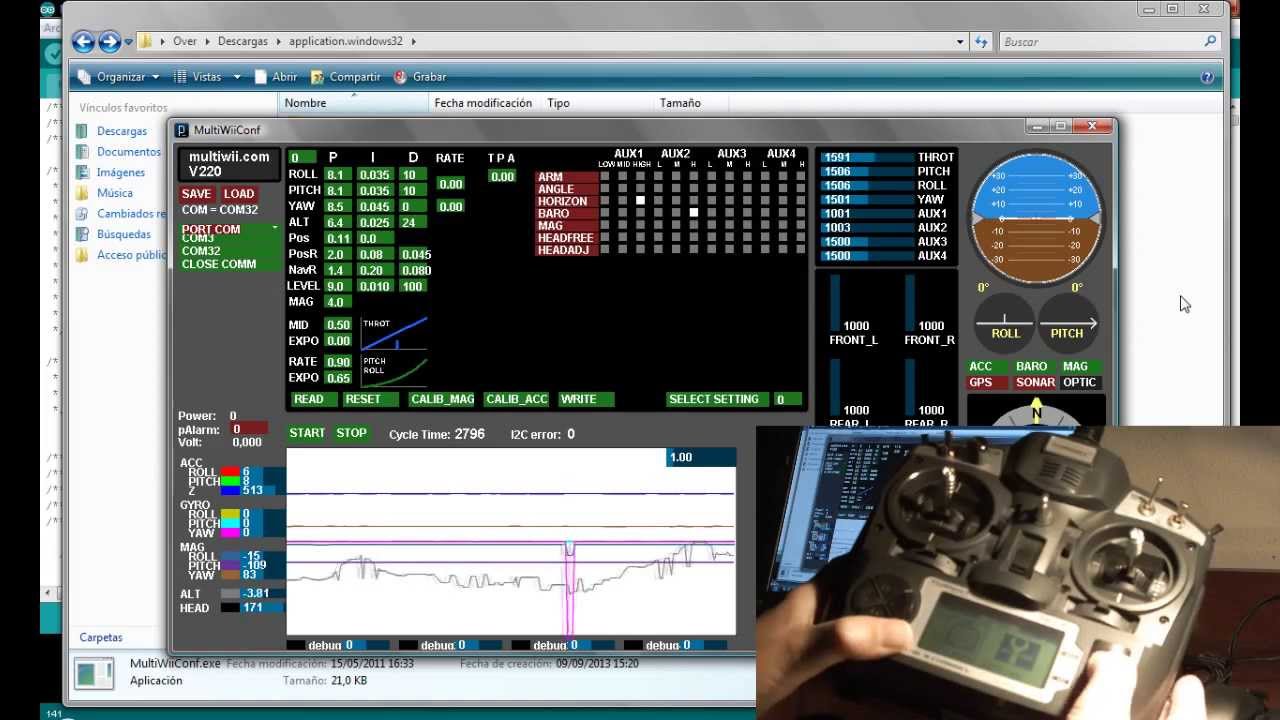Click the graph scale 1.00 field
This screenshot has width=1280, height=720.
pos(701,457)
